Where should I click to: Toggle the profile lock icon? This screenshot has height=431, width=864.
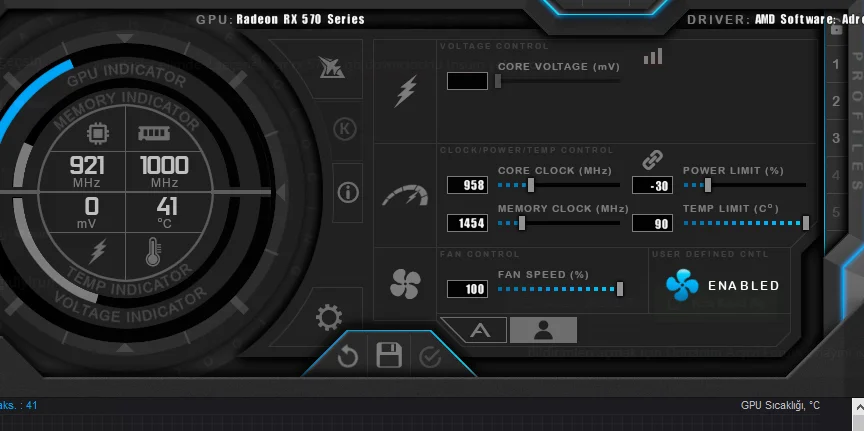[836, 29]
